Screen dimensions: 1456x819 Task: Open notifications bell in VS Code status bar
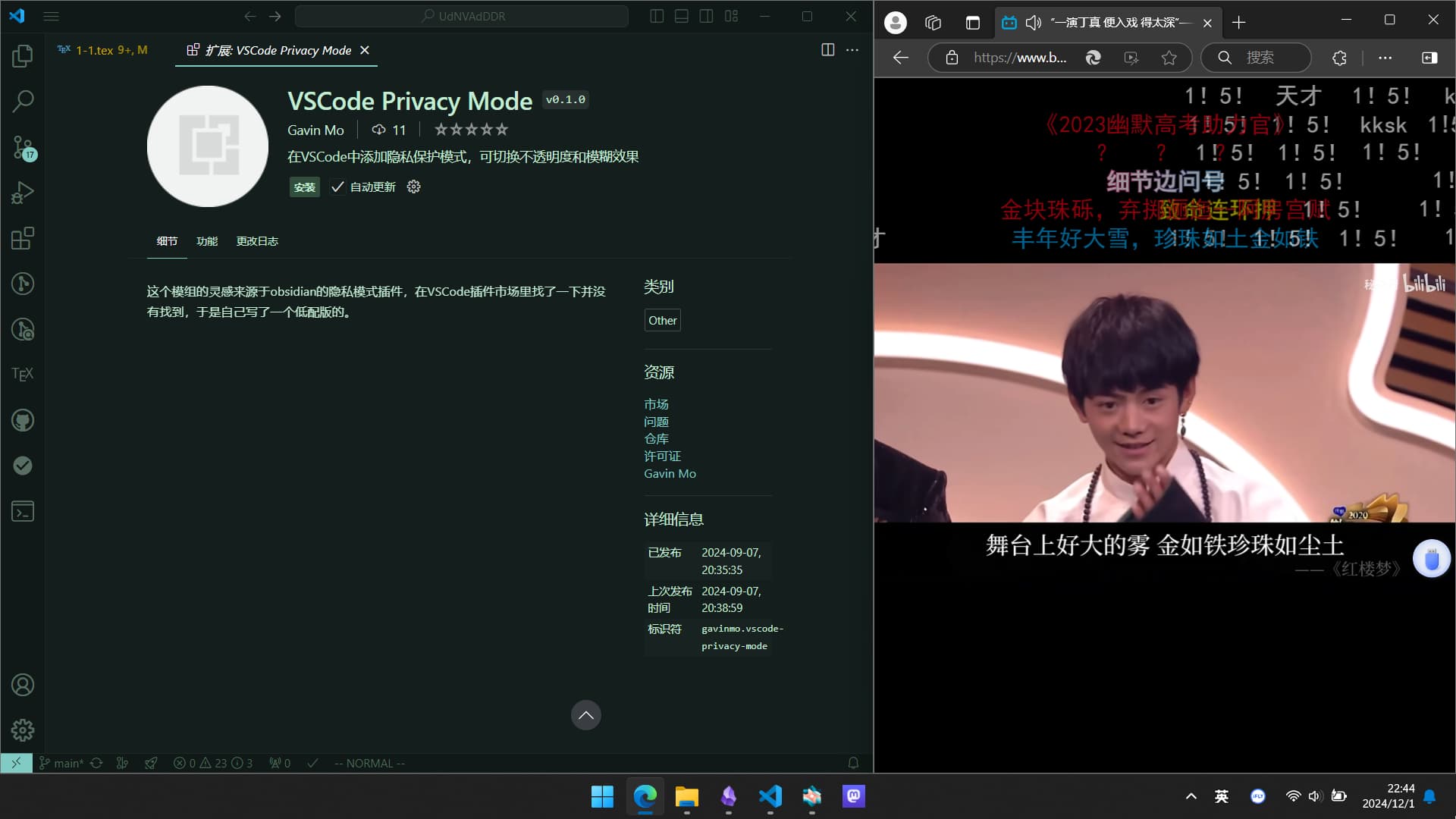(x=853, y=763)
